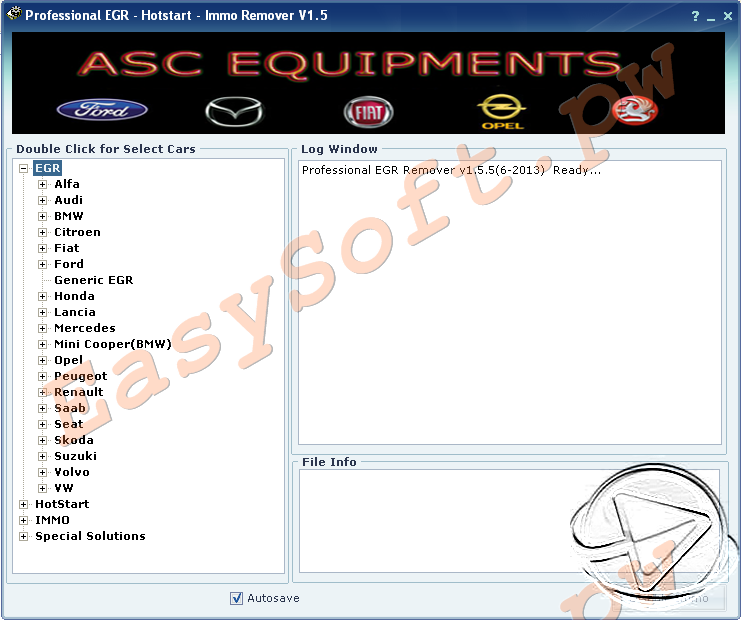Expand the Honda node
Viewport: 741px width, 620px height.
(43, 296)
